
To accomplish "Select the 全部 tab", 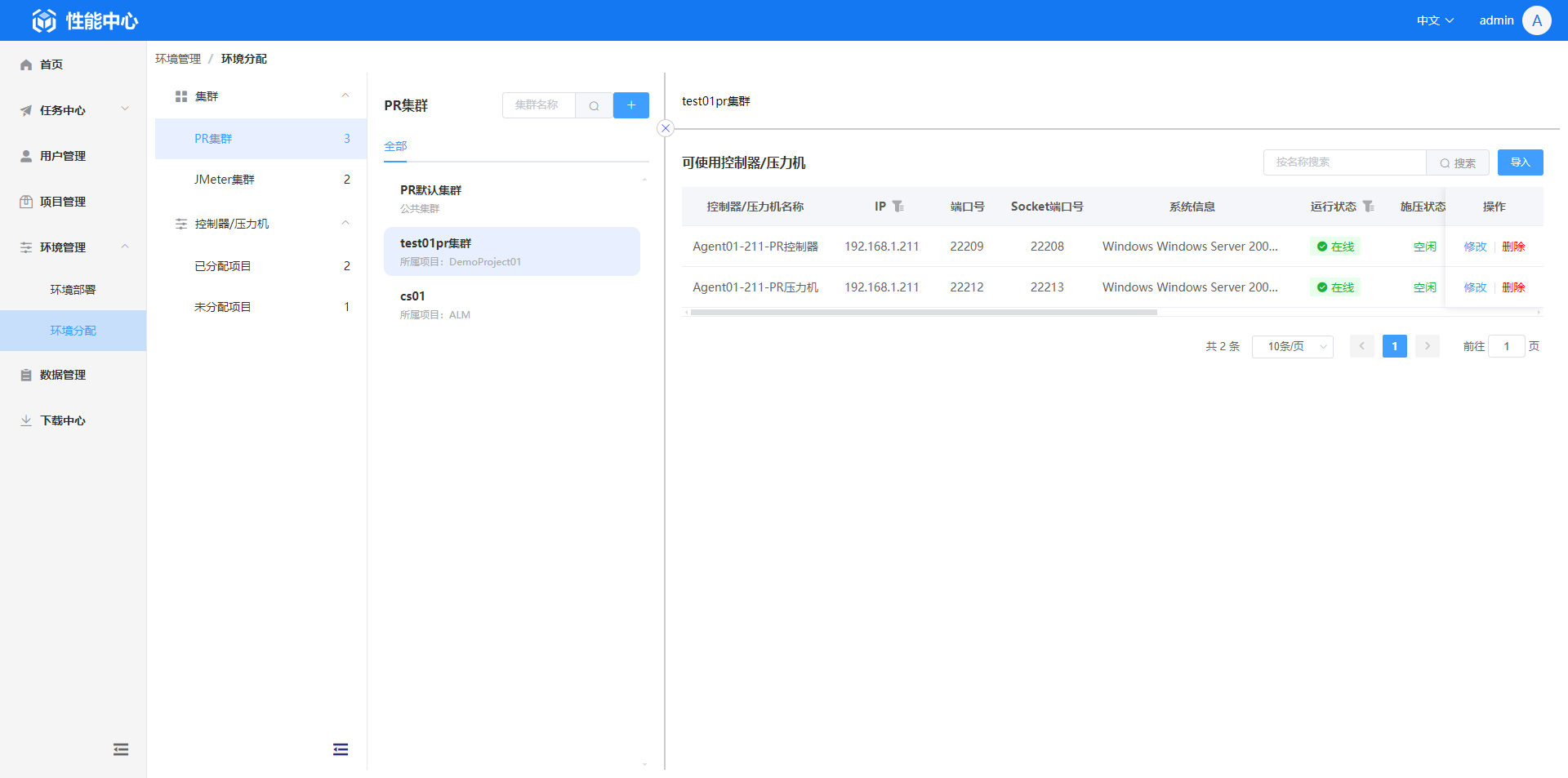I will tap(395, 146).
